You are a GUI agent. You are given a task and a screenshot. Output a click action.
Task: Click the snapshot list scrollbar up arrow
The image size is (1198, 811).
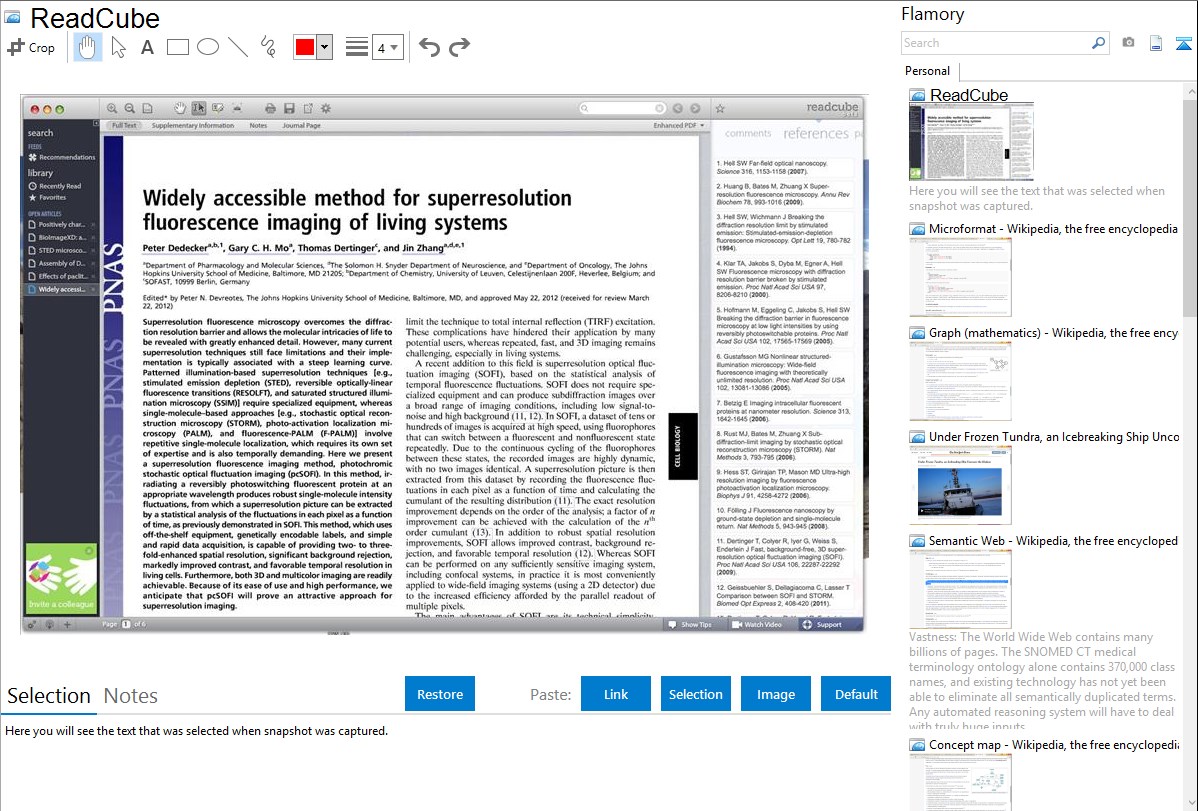pyautogui.click(x=1190, y=91)
